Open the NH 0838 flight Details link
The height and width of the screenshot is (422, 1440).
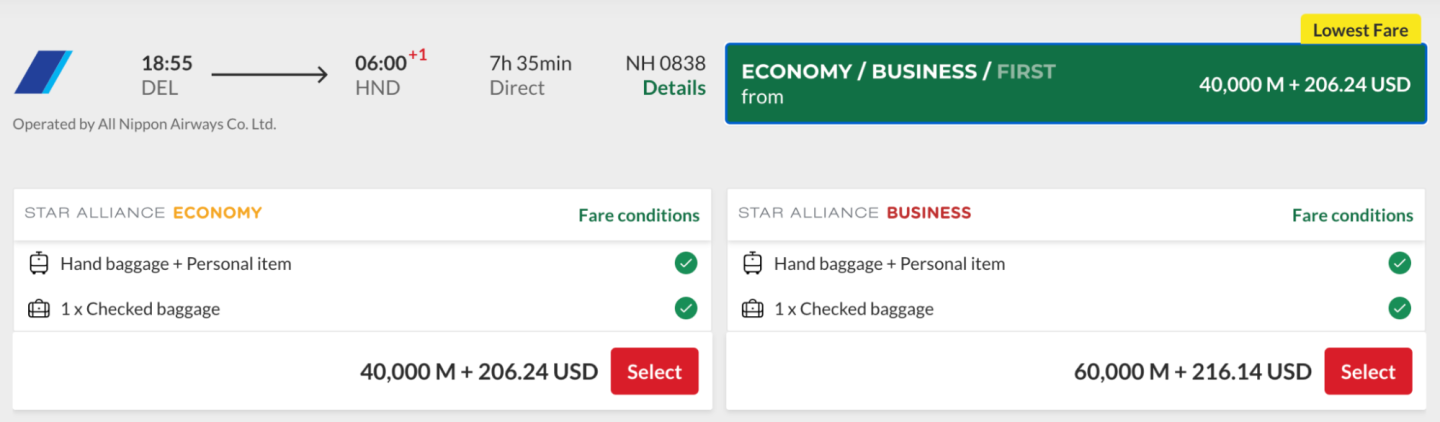coord(674,88)
